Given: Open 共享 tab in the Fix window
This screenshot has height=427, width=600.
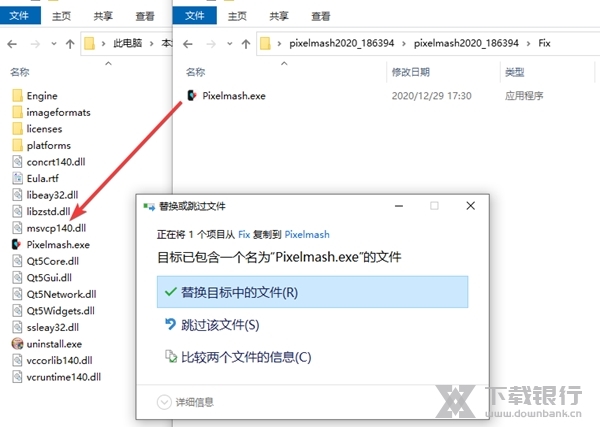Looking at the screenshot, I should pos(279,16).
